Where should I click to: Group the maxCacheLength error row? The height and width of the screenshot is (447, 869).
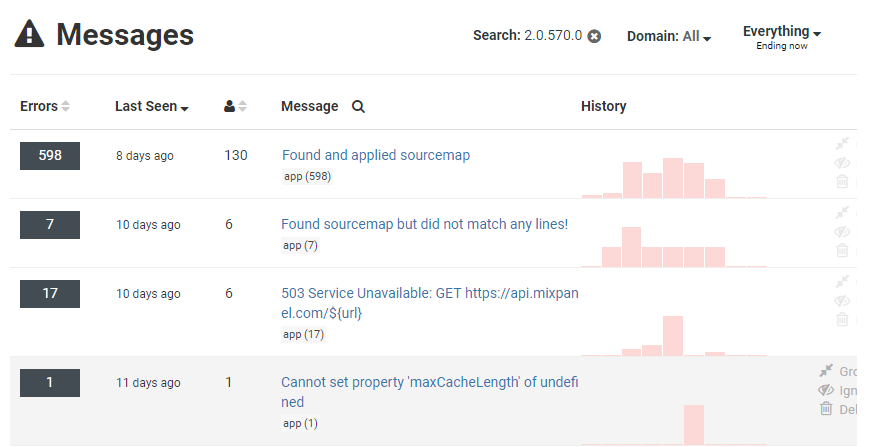click(x=837, y=371)
